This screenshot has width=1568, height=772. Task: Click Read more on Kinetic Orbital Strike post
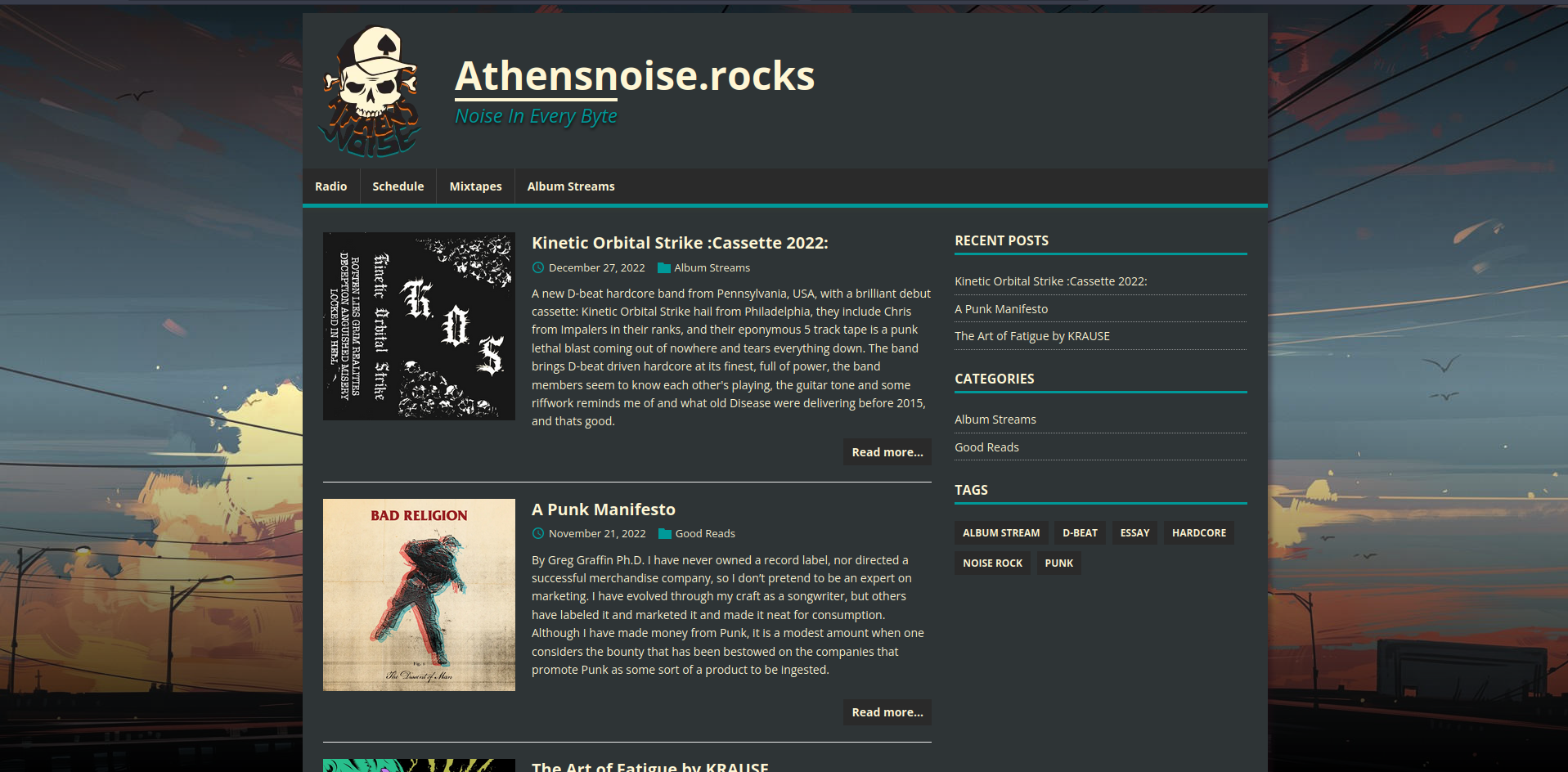(x=887, y=452)
